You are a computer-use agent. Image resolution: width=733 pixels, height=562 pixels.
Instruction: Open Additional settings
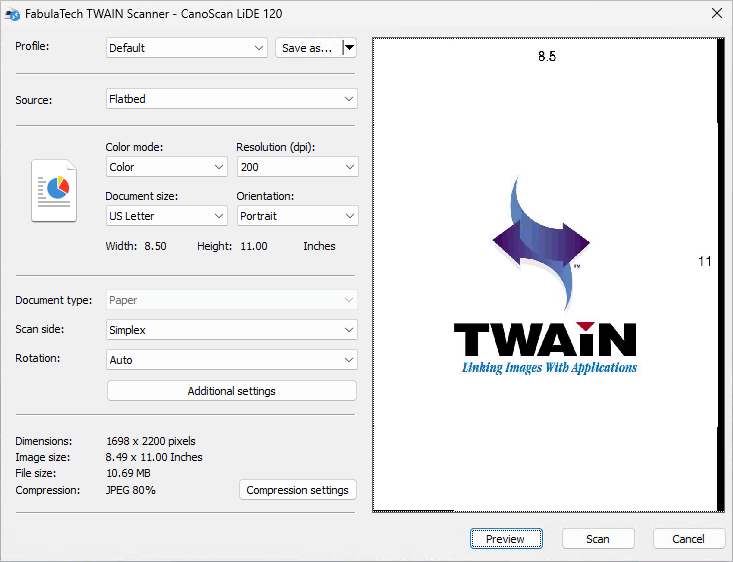[x=231, y=391]
